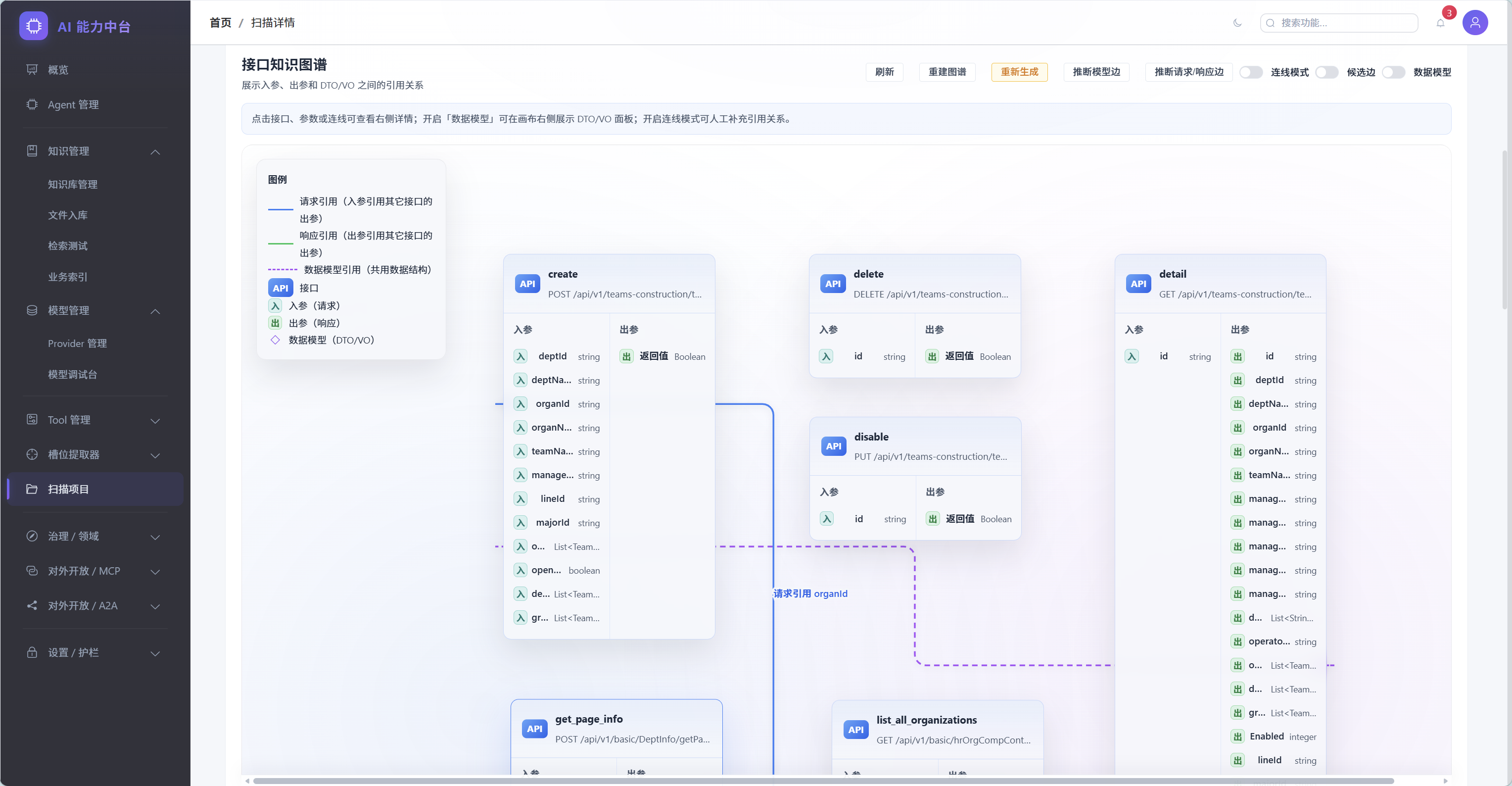Click the AI 能力中台 logo icon
This screenshot has width=1512, height=786.
(x=34, y=26)
